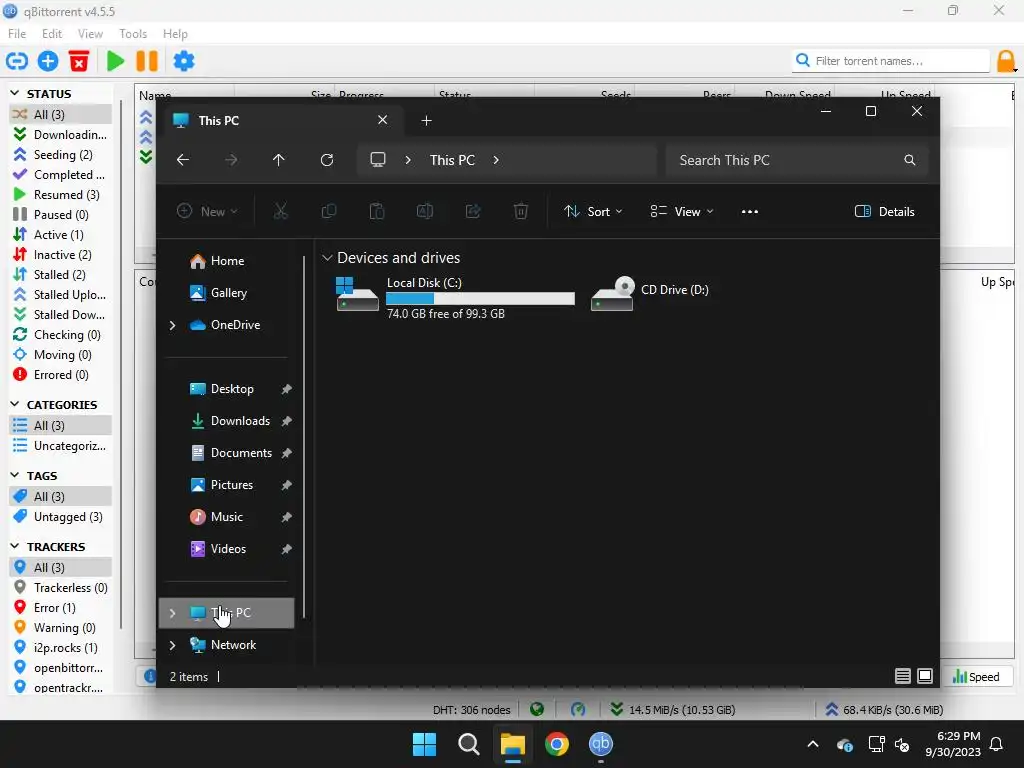
Task: Close the This PC tab
Action: [383, 120]
